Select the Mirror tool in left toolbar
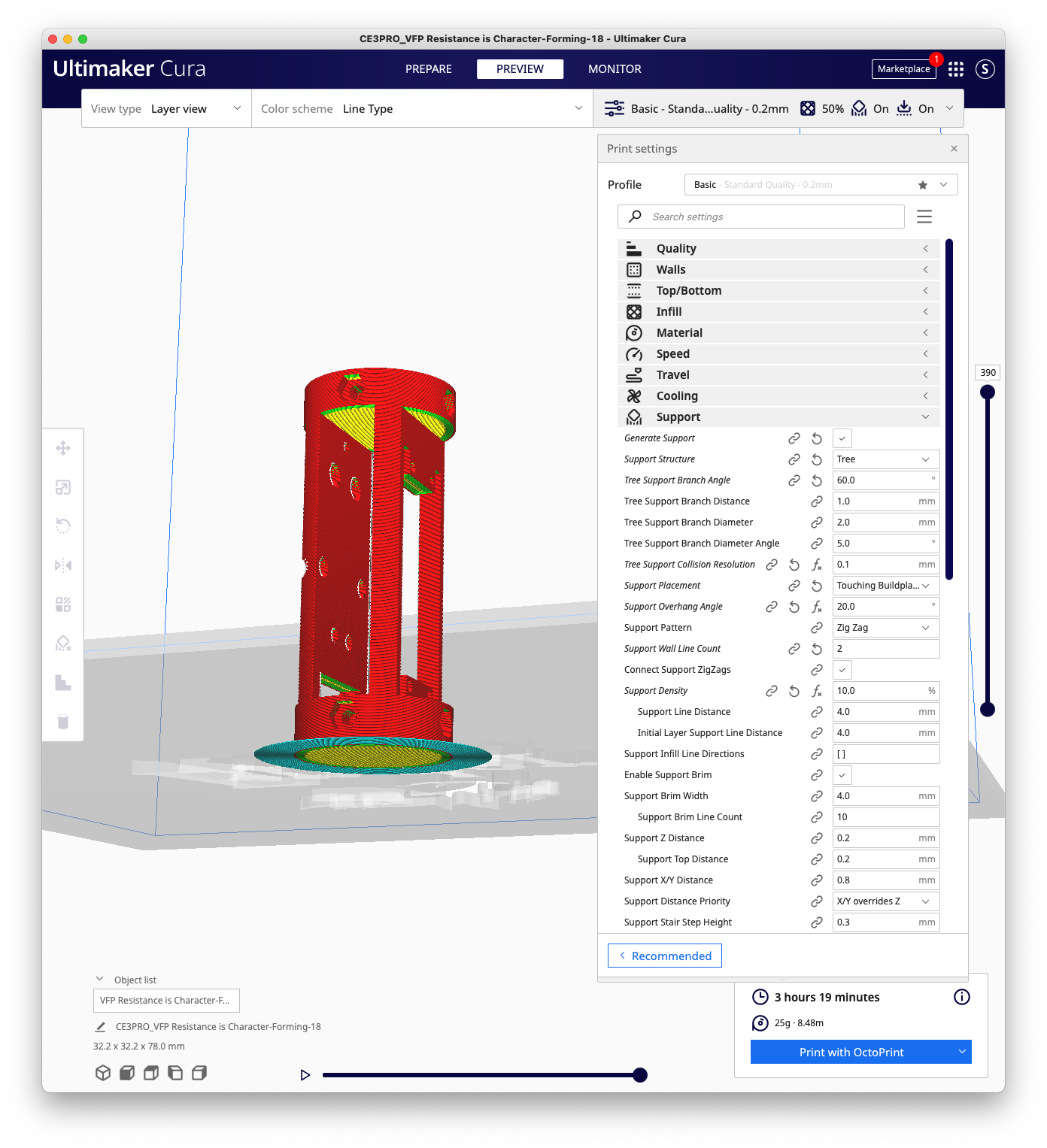This screenshot has height=1148, width=1047. pos(63,565)
